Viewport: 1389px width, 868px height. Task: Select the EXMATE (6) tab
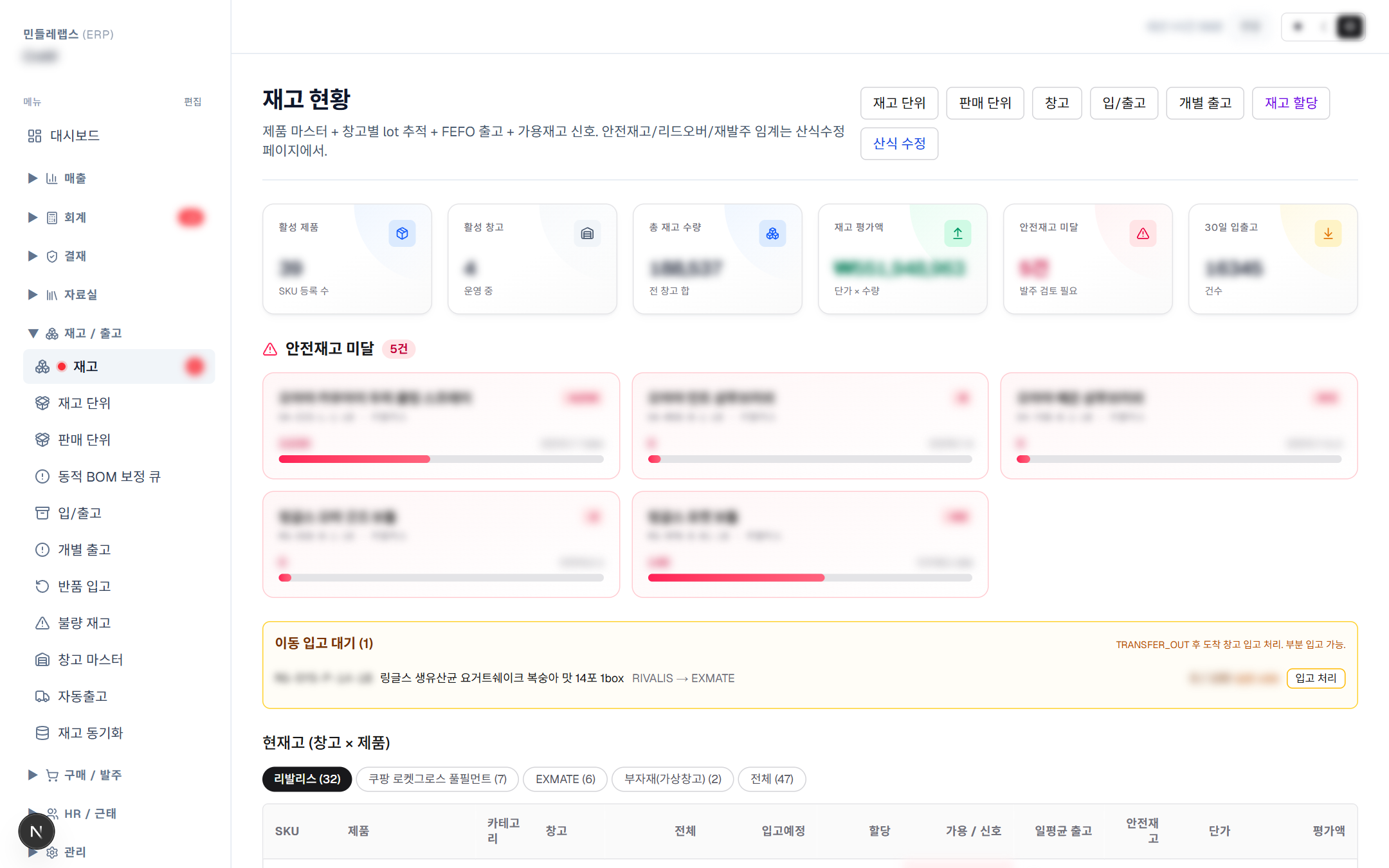coord(565,779)
